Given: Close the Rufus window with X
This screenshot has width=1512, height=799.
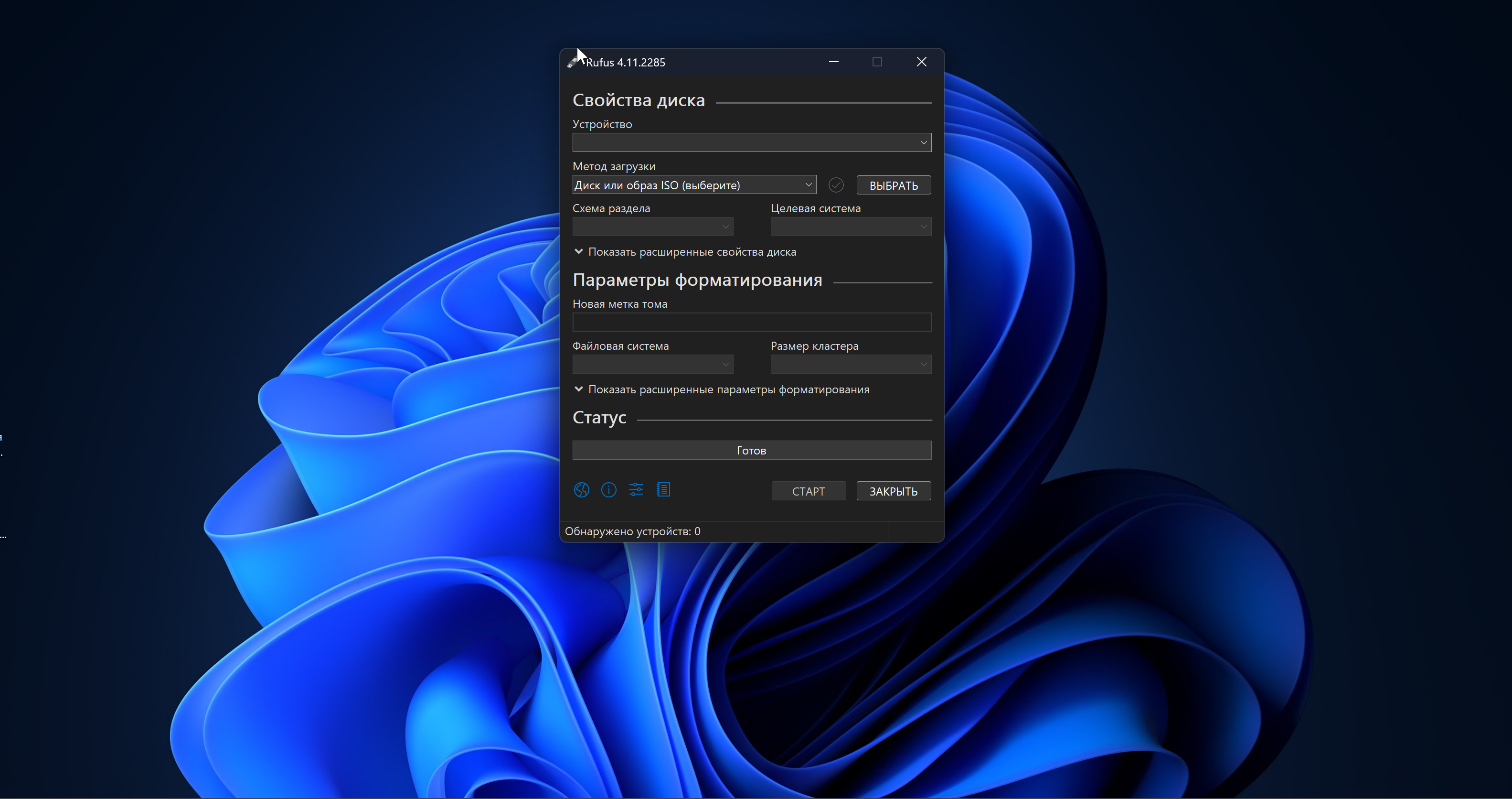Looking at the screenshot, I should 922,62.
